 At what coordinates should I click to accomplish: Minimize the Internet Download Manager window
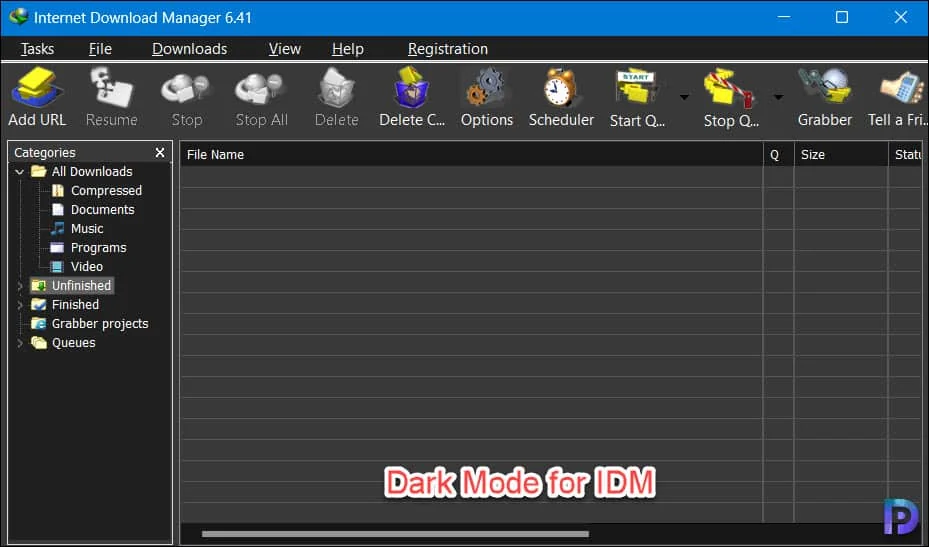[783, 17]
